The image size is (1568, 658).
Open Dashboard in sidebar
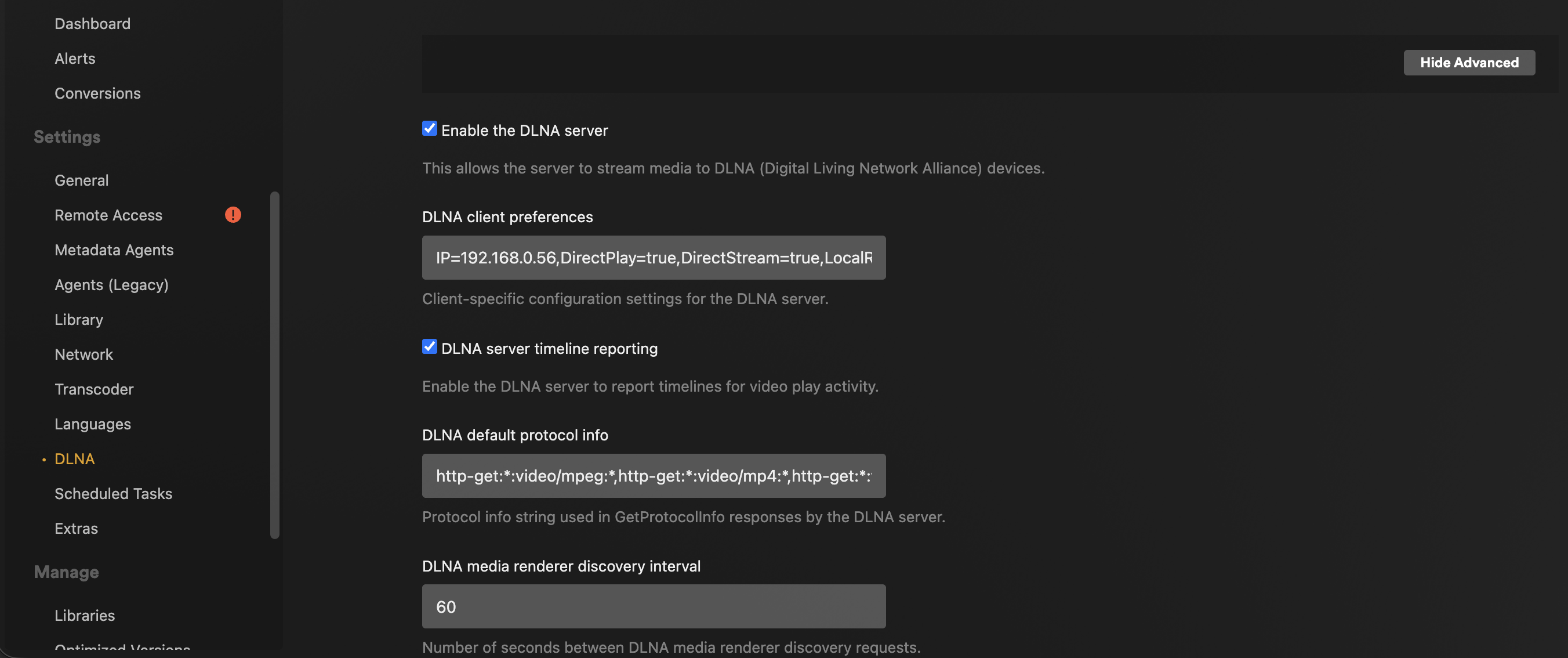pyautogui.click(x=93, y=24)
